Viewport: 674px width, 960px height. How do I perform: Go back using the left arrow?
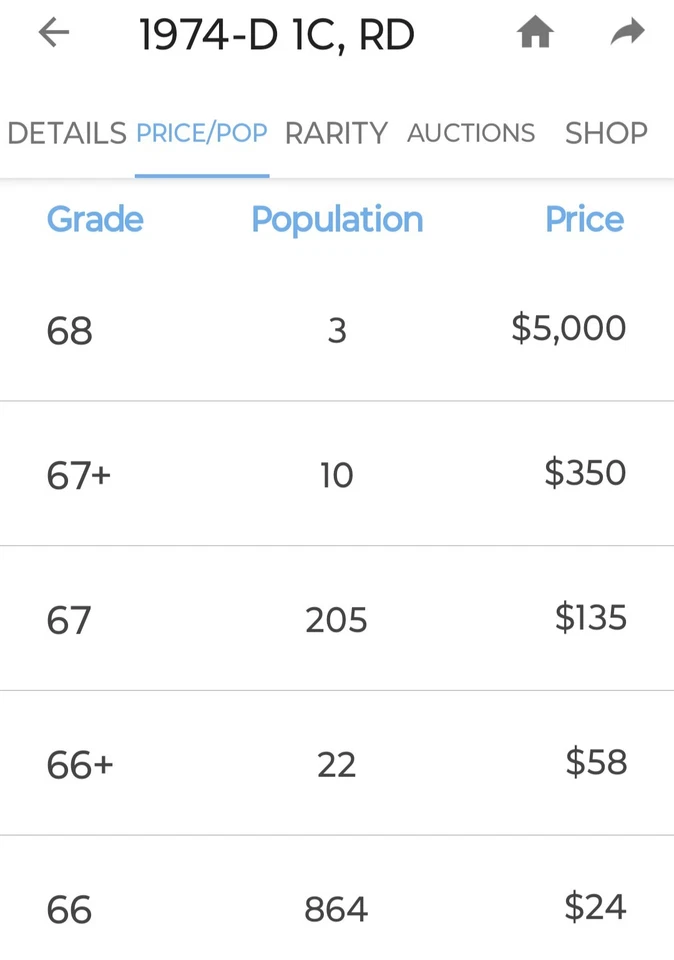tap(54, 34)
